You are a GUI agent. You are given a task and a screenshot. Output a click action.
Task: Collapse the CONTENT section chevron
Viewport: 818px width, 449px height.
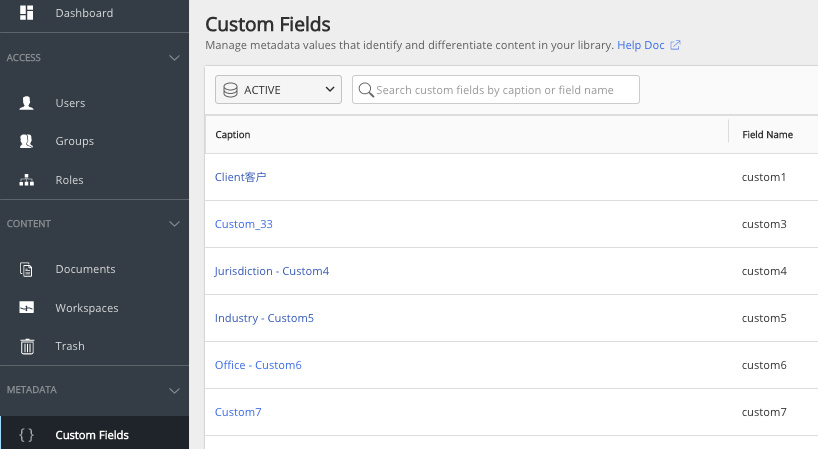tap(174, 224)
